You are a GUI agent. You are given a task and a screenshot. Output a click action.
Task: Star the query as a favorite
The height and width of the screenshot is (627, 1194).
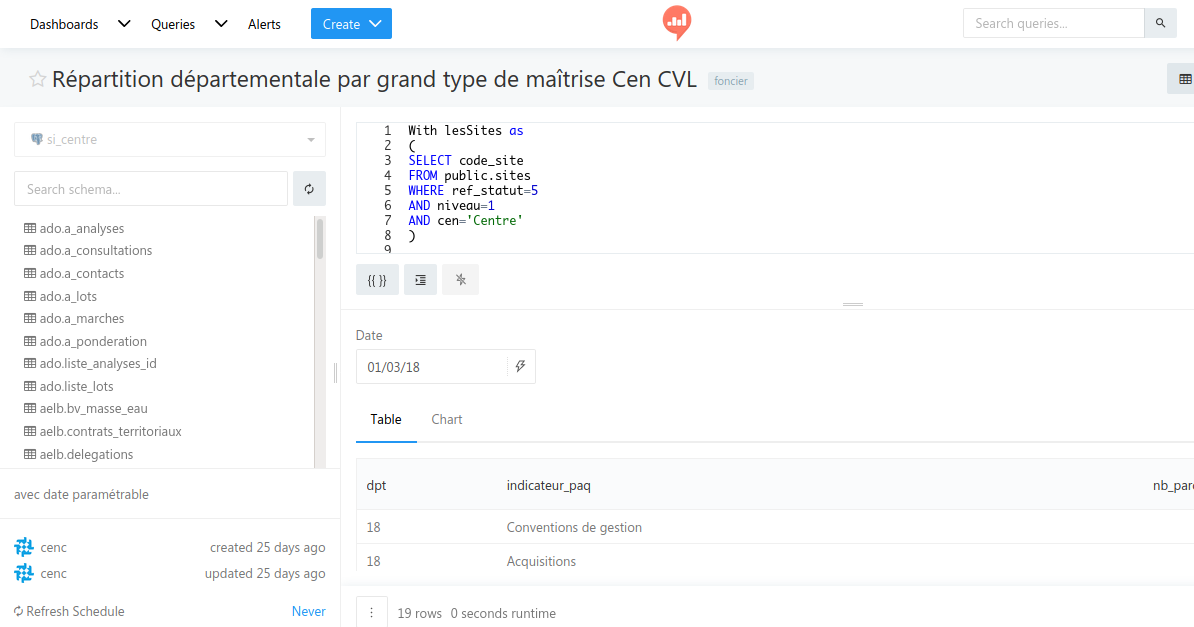(36, 78)
